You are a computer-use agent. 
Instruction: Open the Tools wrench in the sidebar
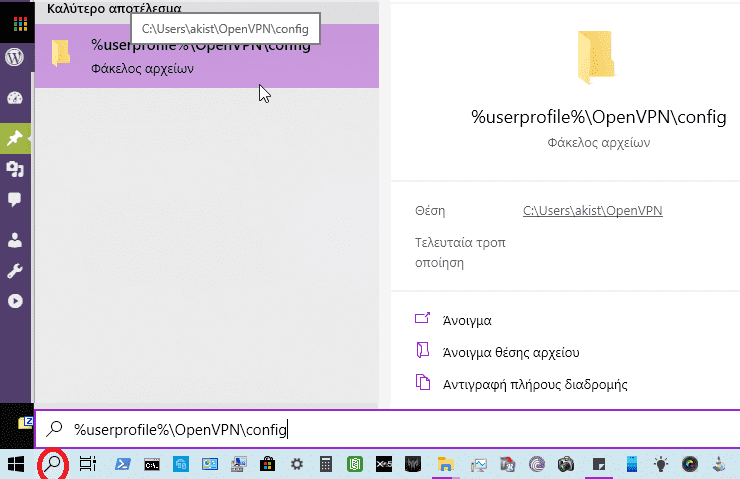tap(15, 270)
